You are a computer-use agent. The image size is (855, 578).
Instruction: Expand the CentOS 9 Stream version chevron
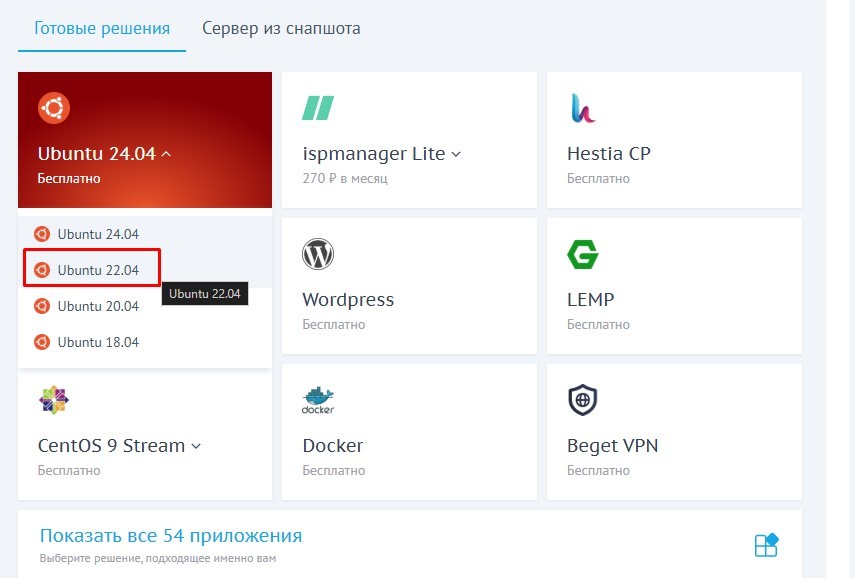[x=196, y=447]
